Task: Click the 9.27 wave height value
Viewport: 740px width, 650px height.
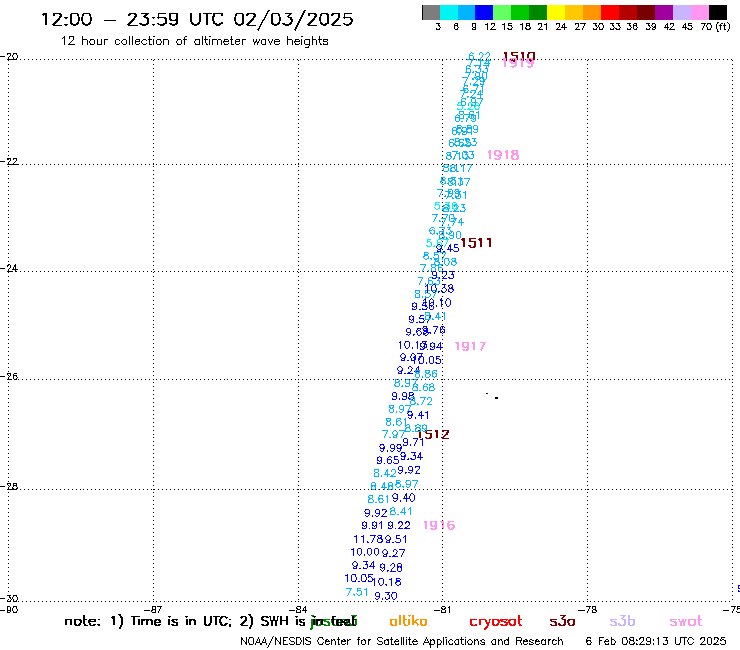Action: coord(394,553)
